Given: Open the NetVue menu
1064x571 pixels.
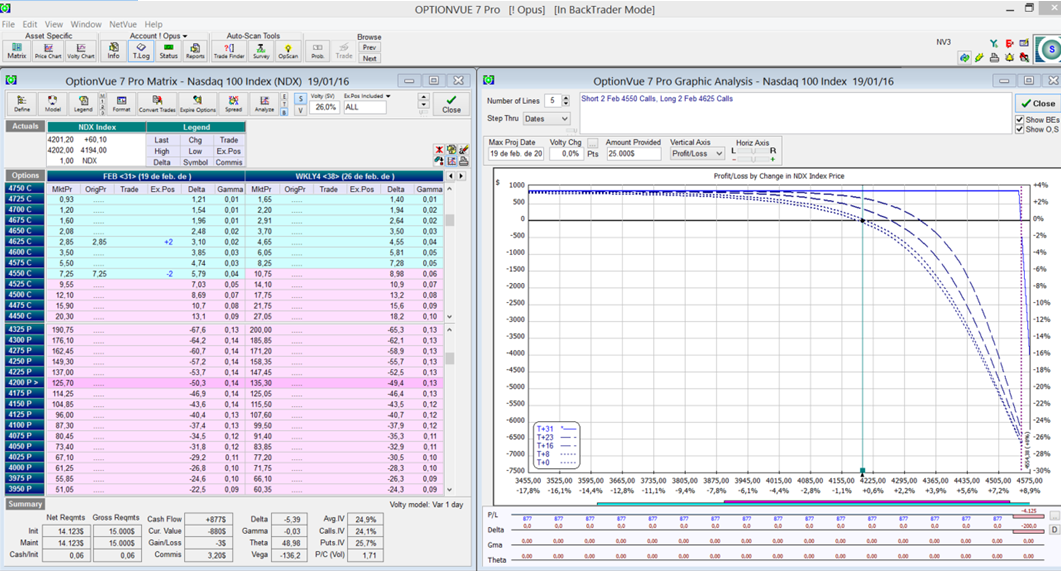Looking at the screenshot, I should pyautogui.click(x=123, y=24).
